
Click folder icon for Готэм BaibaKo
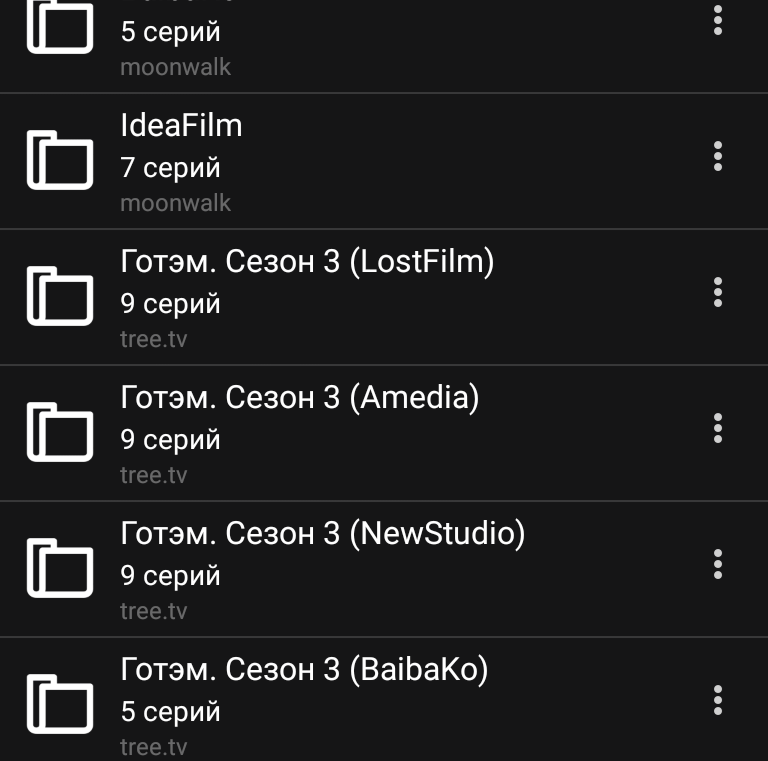coord(60,704)
